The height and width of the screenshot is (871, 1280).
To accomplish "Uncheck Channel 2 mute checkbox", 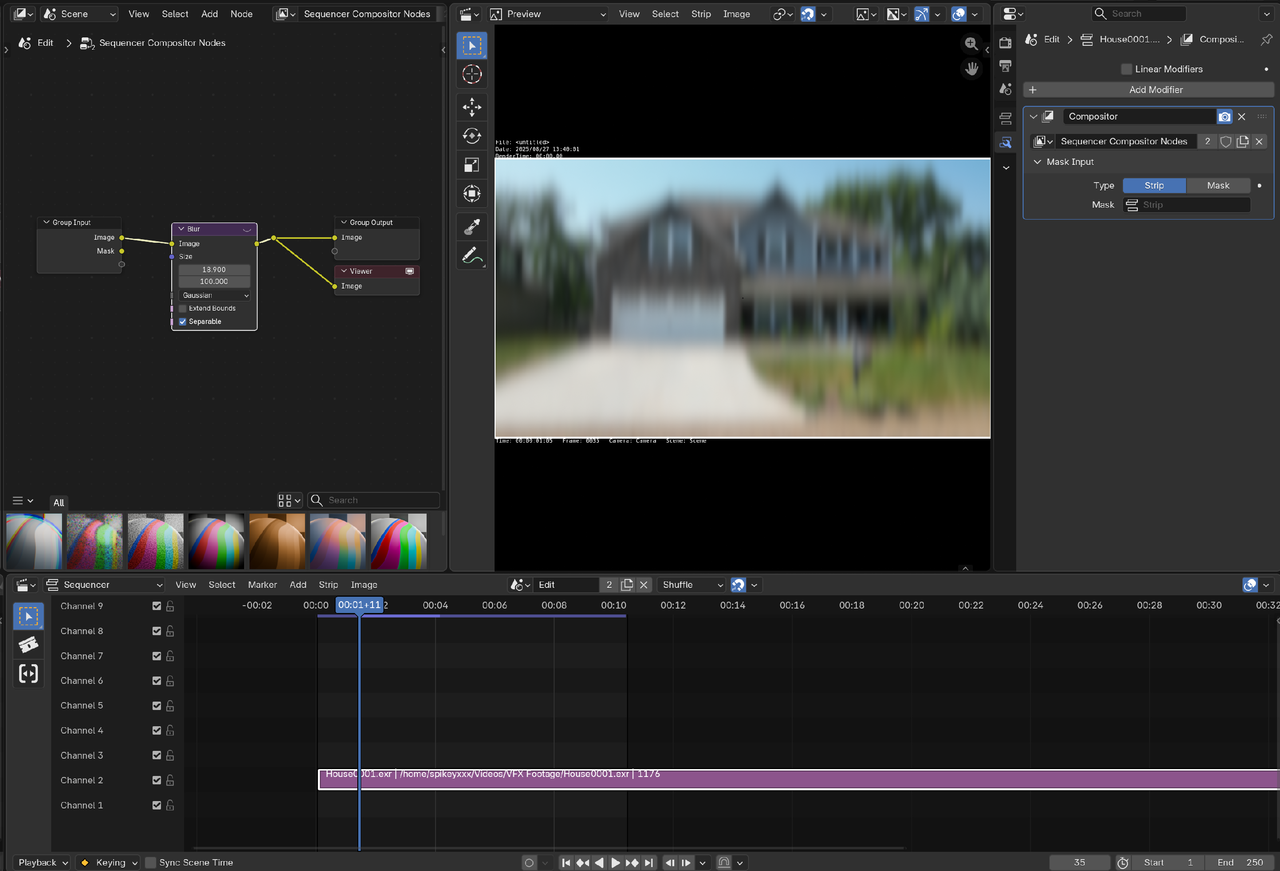I will tap(156, 780).
